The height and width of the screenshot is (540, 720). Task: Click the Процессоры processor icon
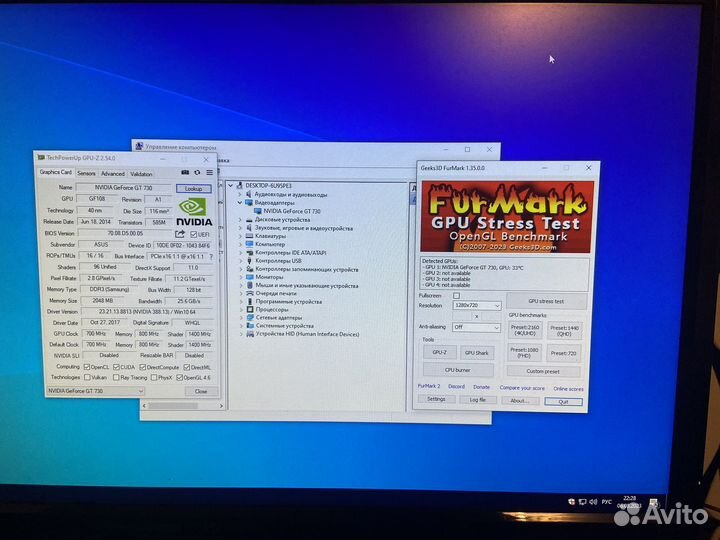pos(250,309)
